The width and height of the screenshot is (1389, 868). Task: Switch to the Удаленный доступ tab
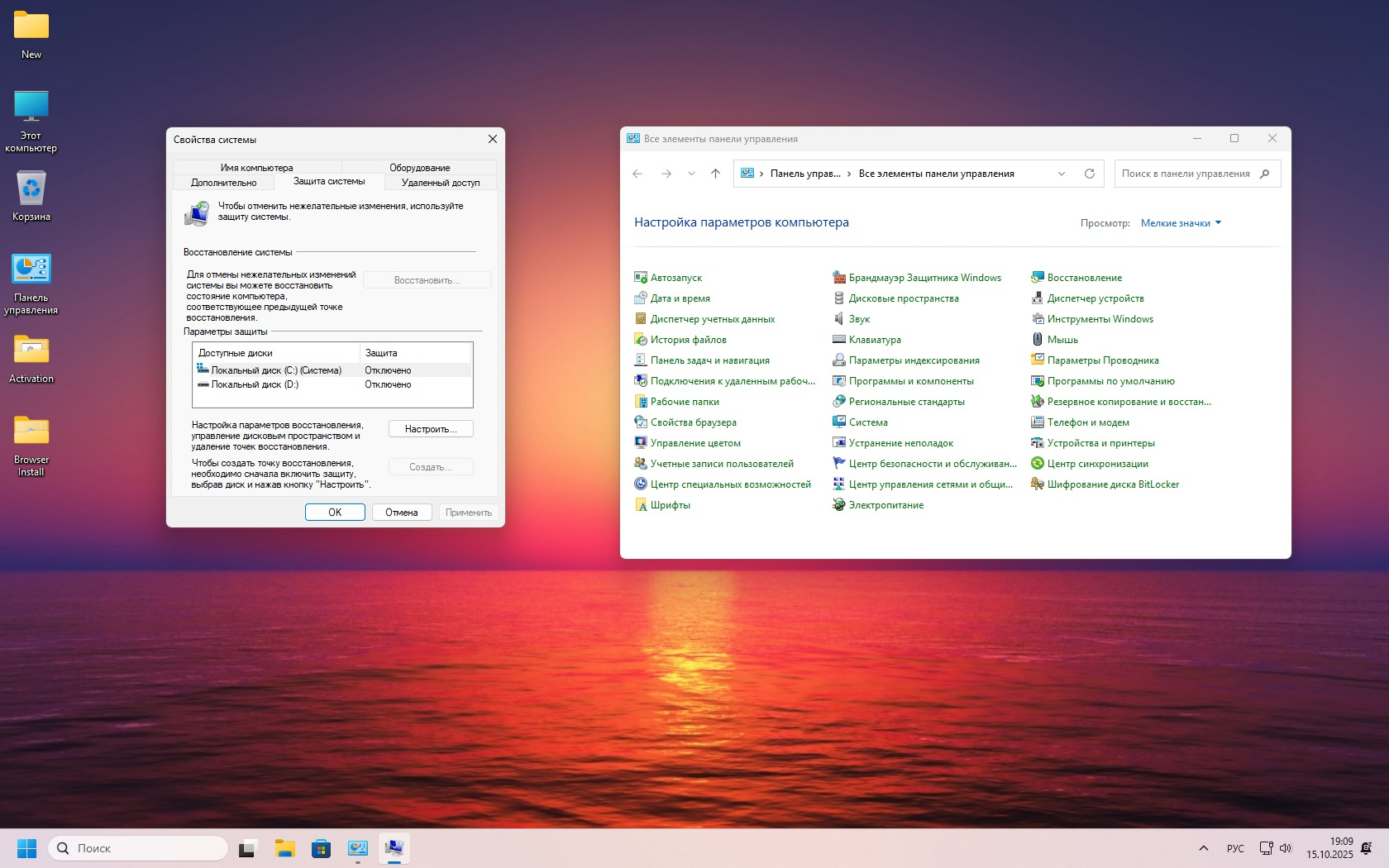point(440,183)
